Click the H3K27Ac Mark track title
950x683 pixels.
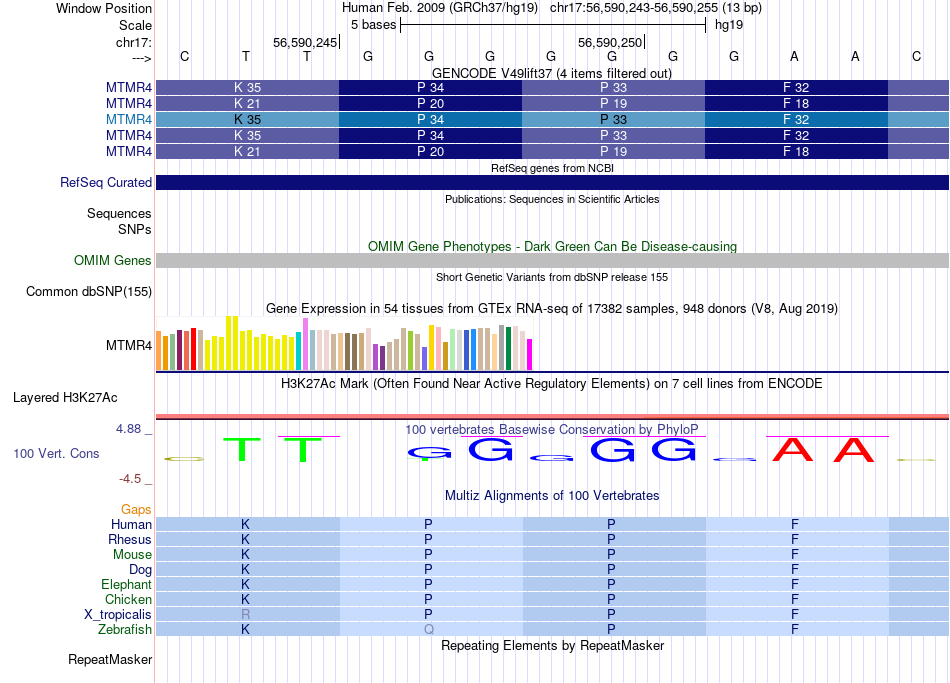coord(552,384)
